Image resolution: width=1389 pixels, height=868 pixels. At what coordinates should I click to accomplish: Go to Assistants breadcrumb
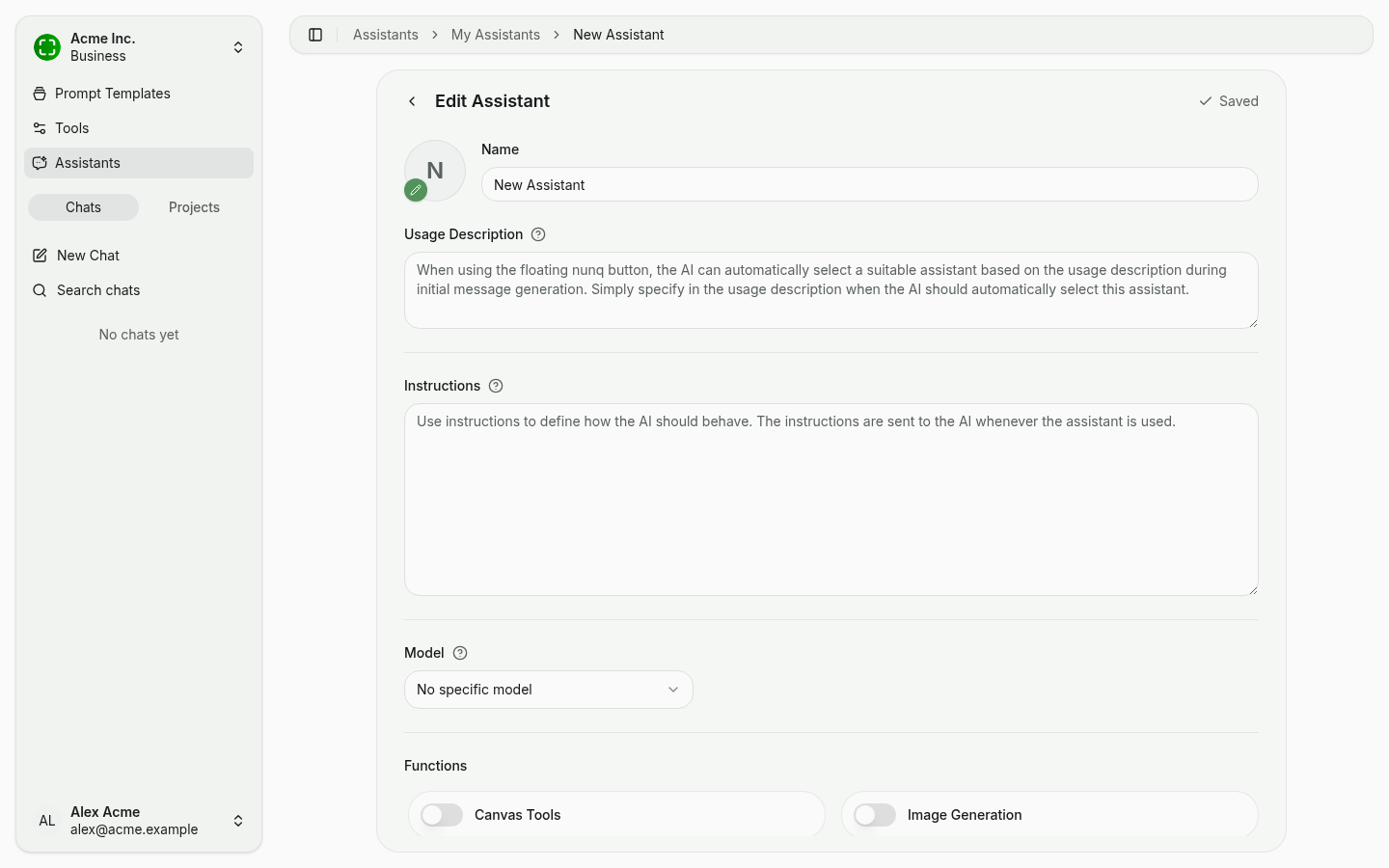386,35
